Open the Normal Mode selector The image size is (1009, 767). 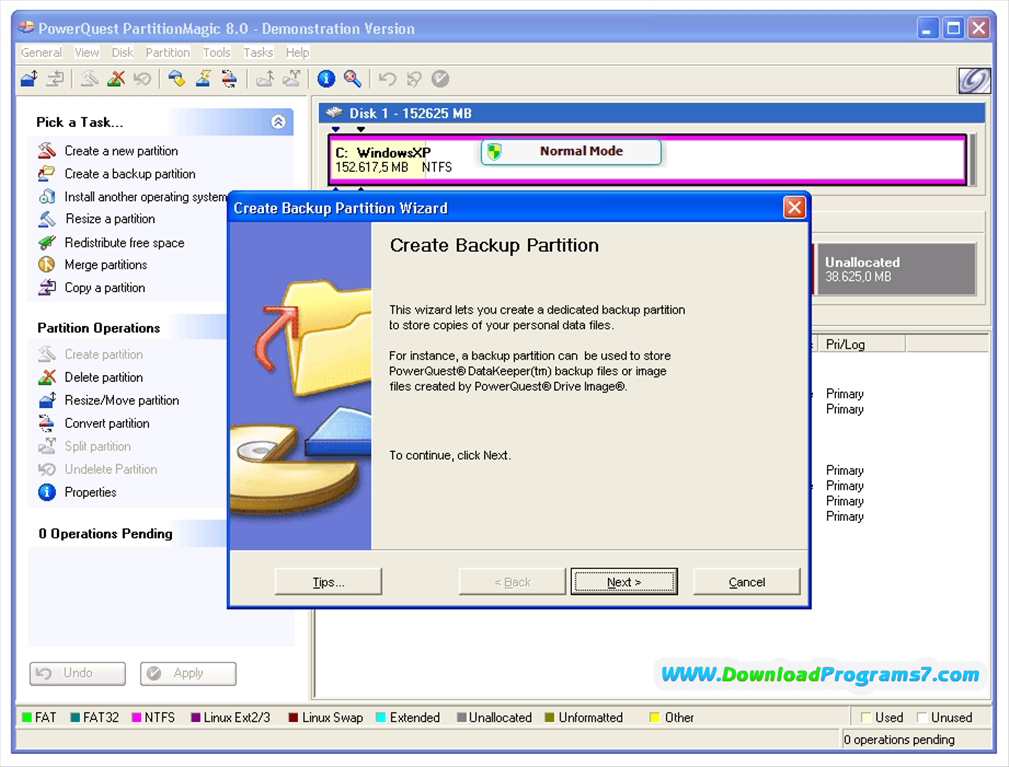tap(570, 151)
